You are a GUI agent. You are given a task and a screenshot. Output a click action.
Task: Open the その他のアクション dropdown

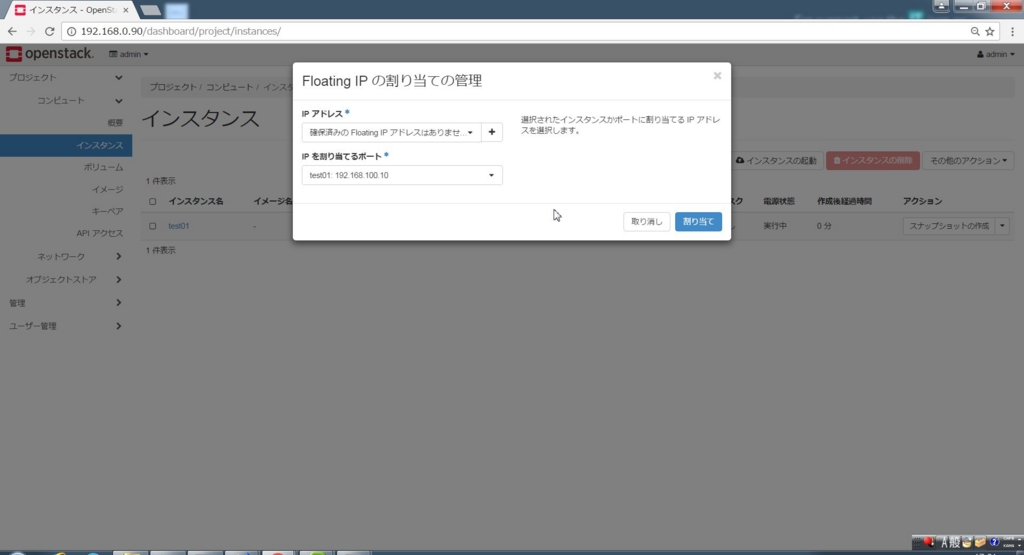[x=968, y=161]
